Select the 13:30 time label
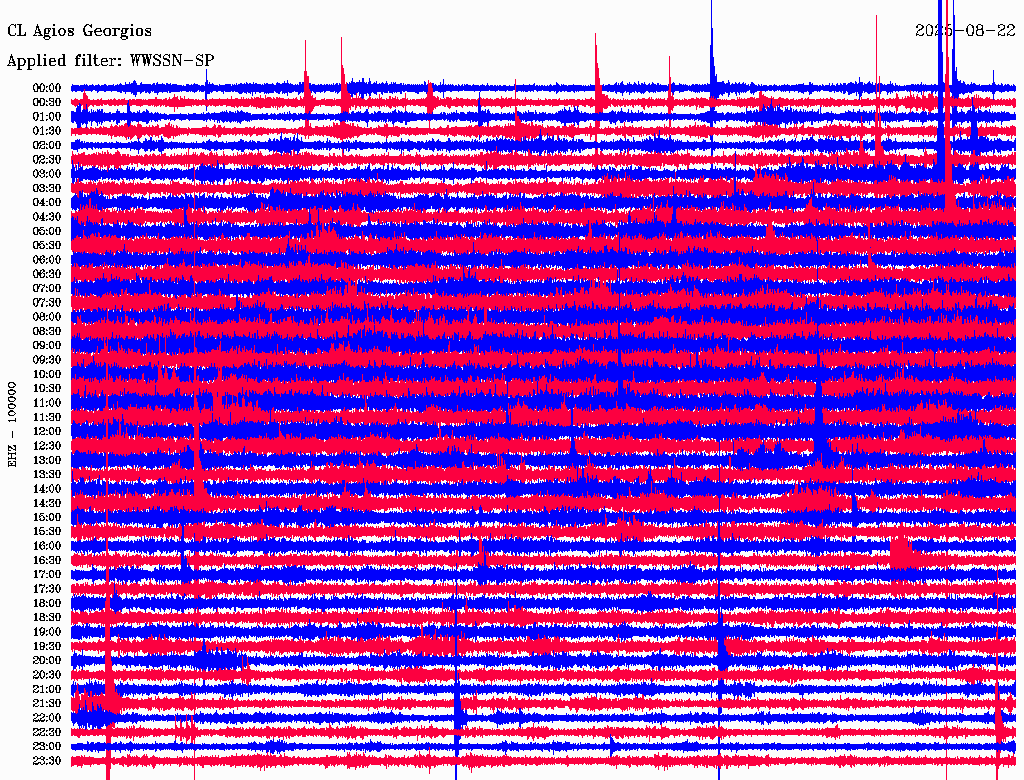1024x780 pixels. (x=47, y=474)
